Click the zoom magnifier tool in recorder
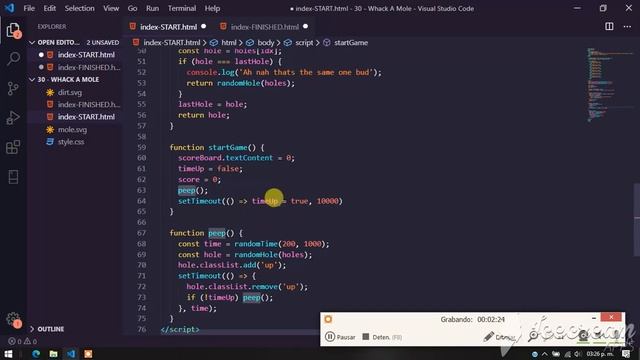 [533, 336]
